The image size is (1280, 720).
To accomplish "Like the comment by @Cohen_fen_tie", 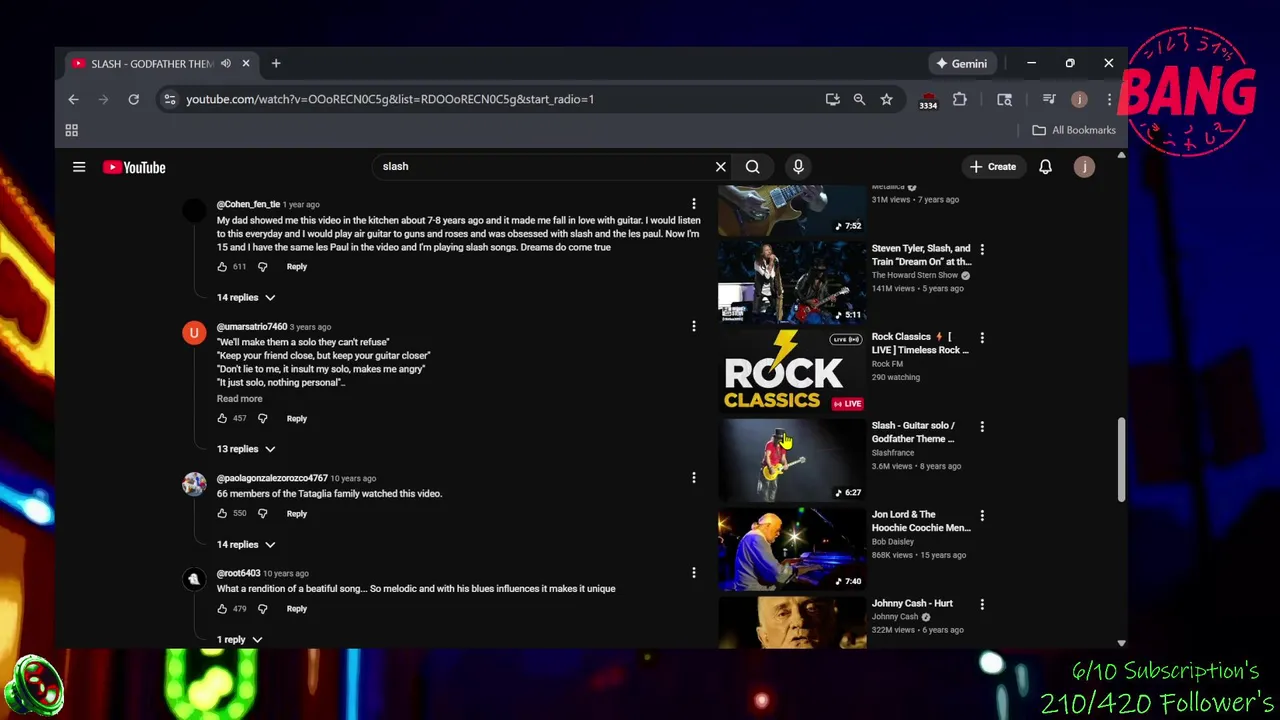I will tap(222, 267).
